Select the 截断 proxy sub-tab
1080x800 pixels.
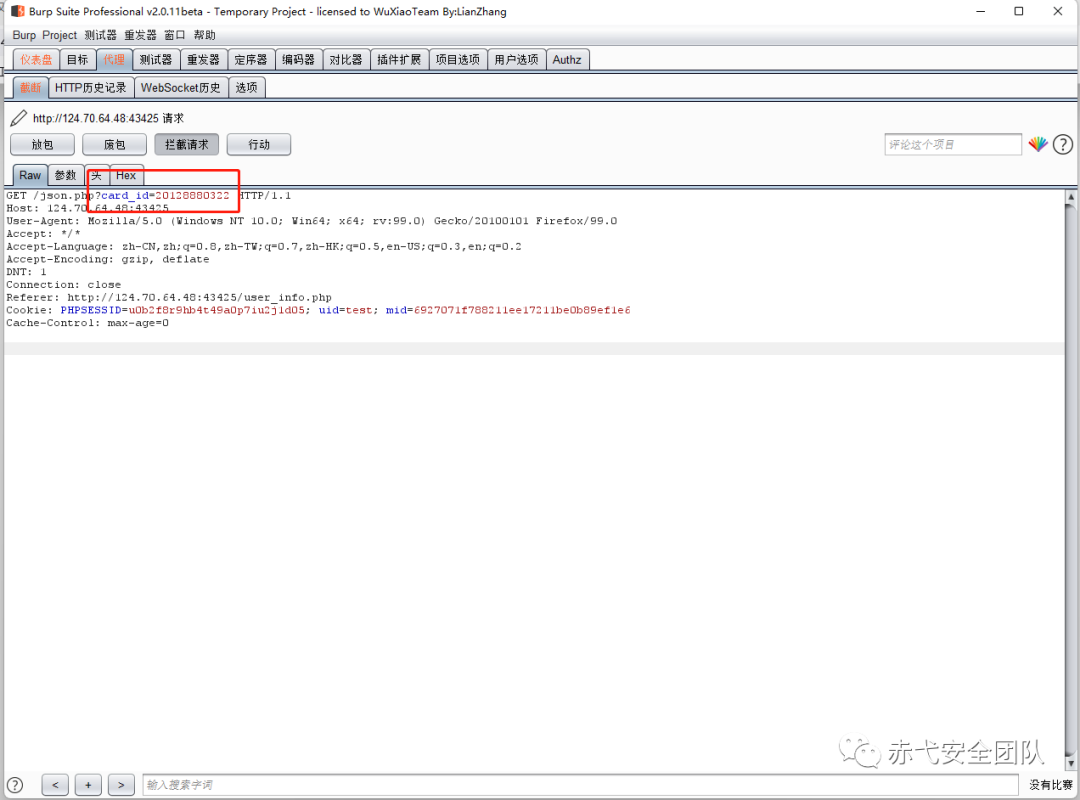click(x=30, y=88)
